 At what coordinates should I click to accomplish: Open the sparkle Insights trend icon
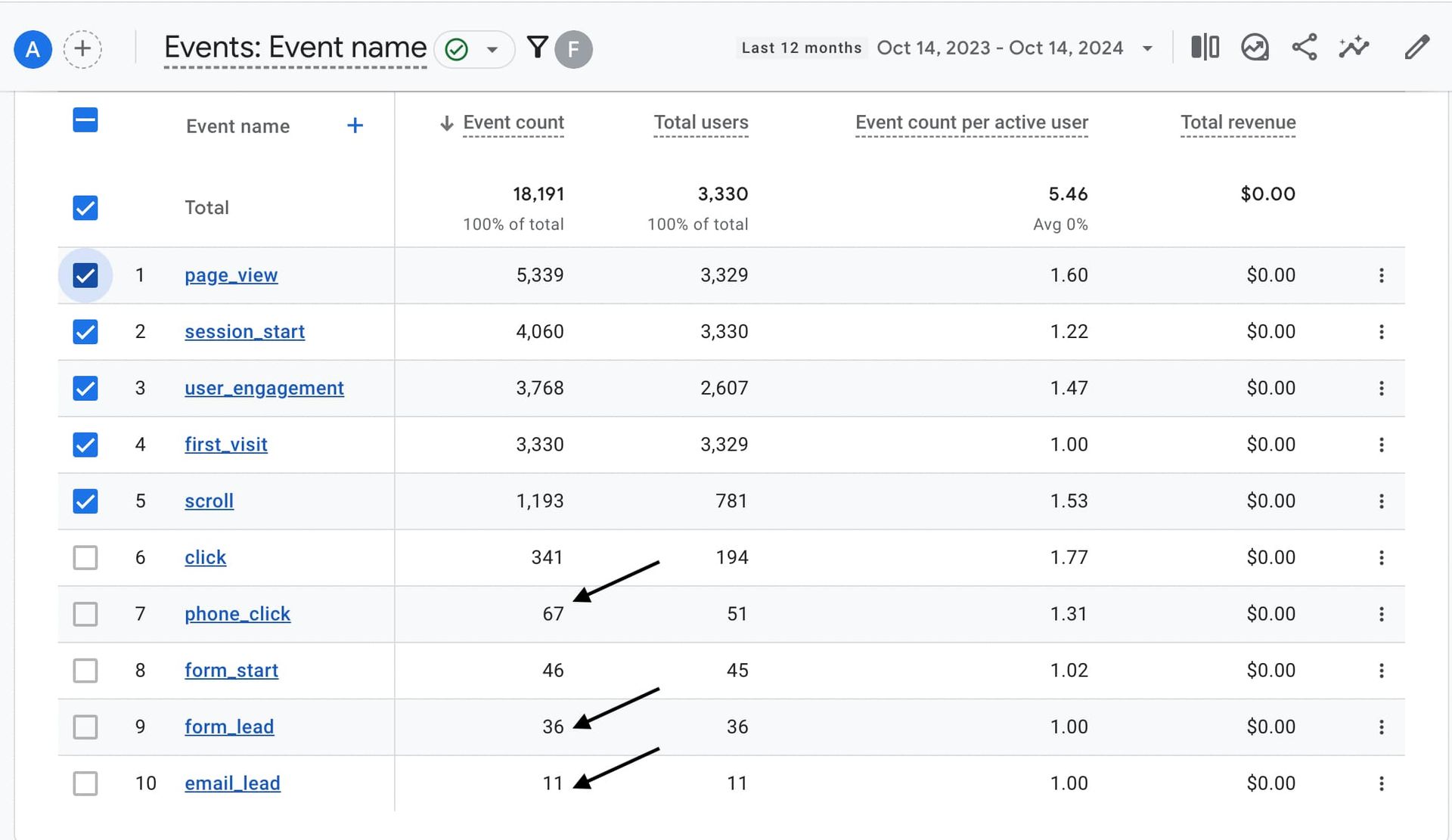point(1354,48)
